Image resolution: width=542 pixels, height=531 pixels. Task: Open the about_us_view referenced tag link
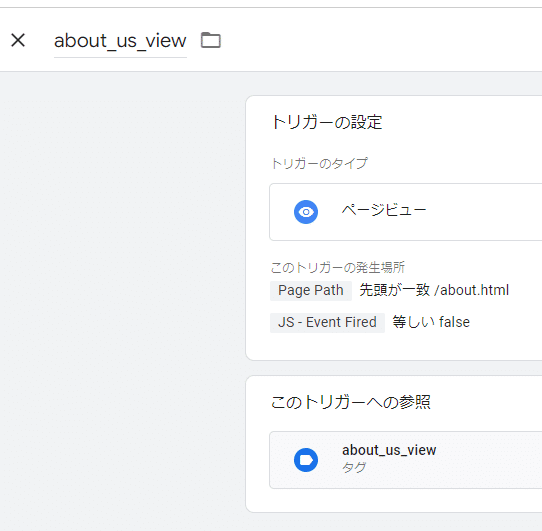coord(389,450)
